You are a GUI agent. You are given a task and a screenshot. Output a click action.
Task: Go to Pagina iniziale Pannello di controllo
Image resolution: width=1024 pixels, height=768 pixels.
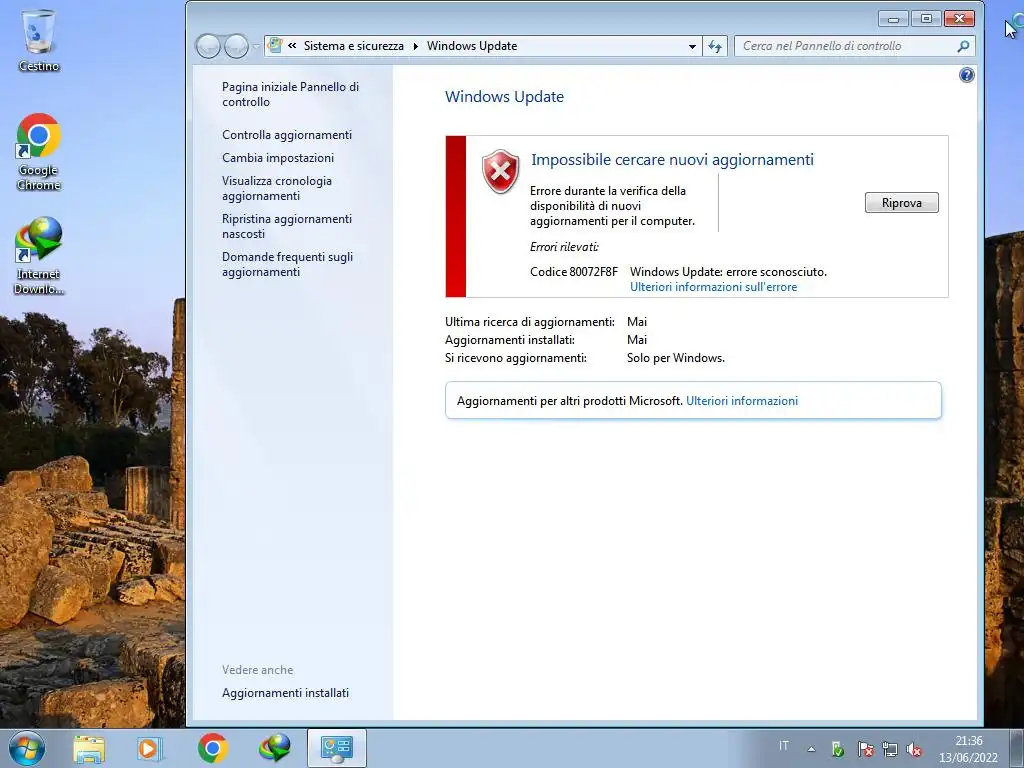[291, 94]
